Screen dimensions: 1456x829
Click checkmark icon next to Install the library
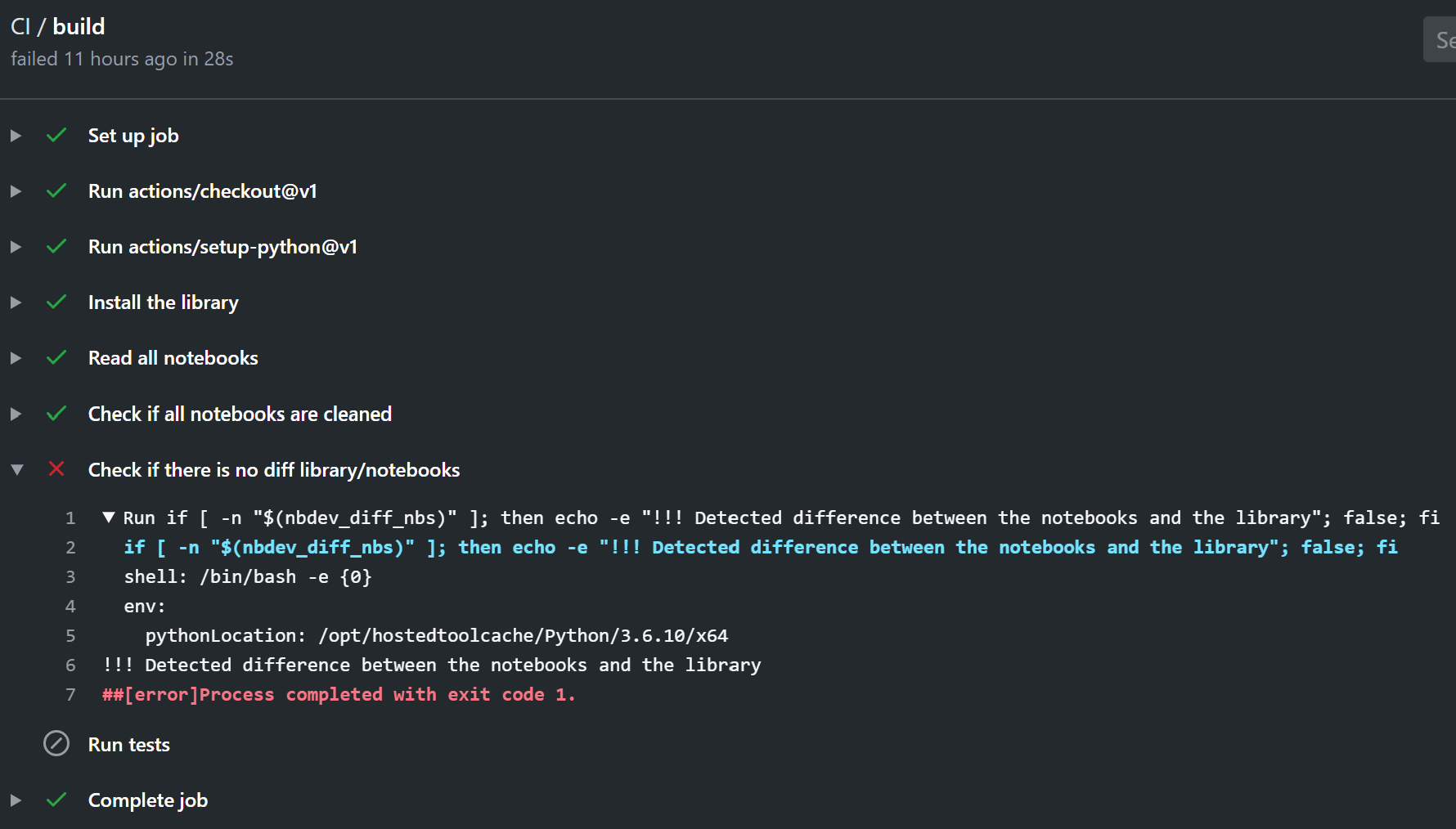click(56, 302)
